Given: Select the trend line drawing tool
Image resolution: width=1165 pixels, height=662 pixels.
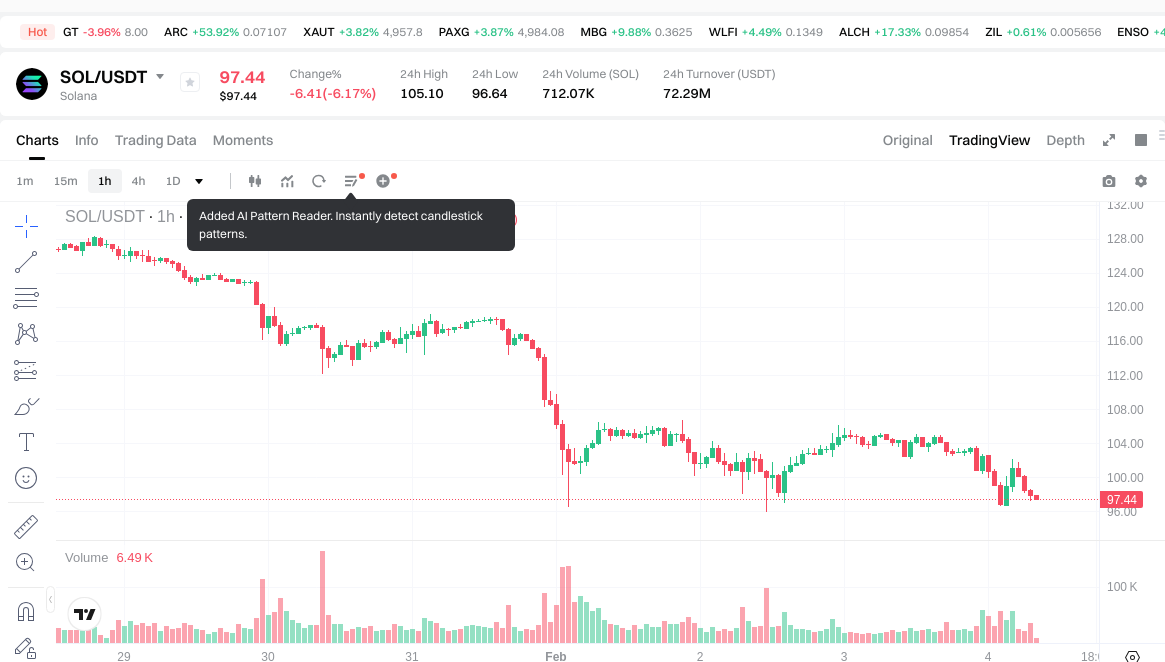Looking at the screenshot, I should [x=26, y=262].
